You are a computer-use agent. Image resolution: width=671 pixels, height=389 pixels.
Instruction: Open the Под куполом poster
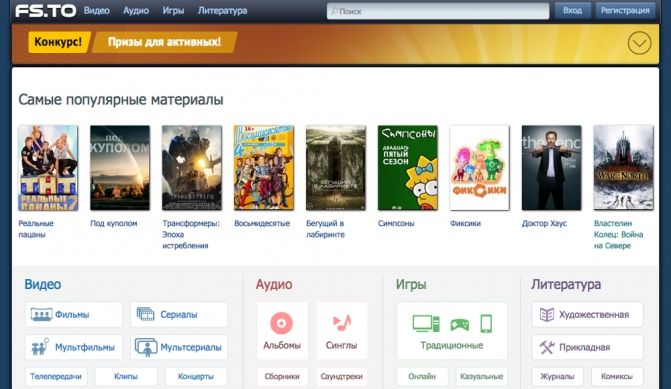point(120,168)
